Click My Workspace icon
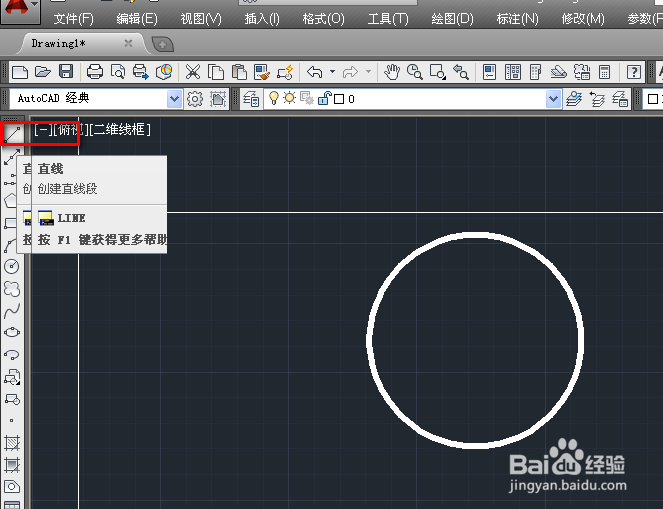This screenshot has height=509, width=663. pyautogui.click(x=218, y=99)
